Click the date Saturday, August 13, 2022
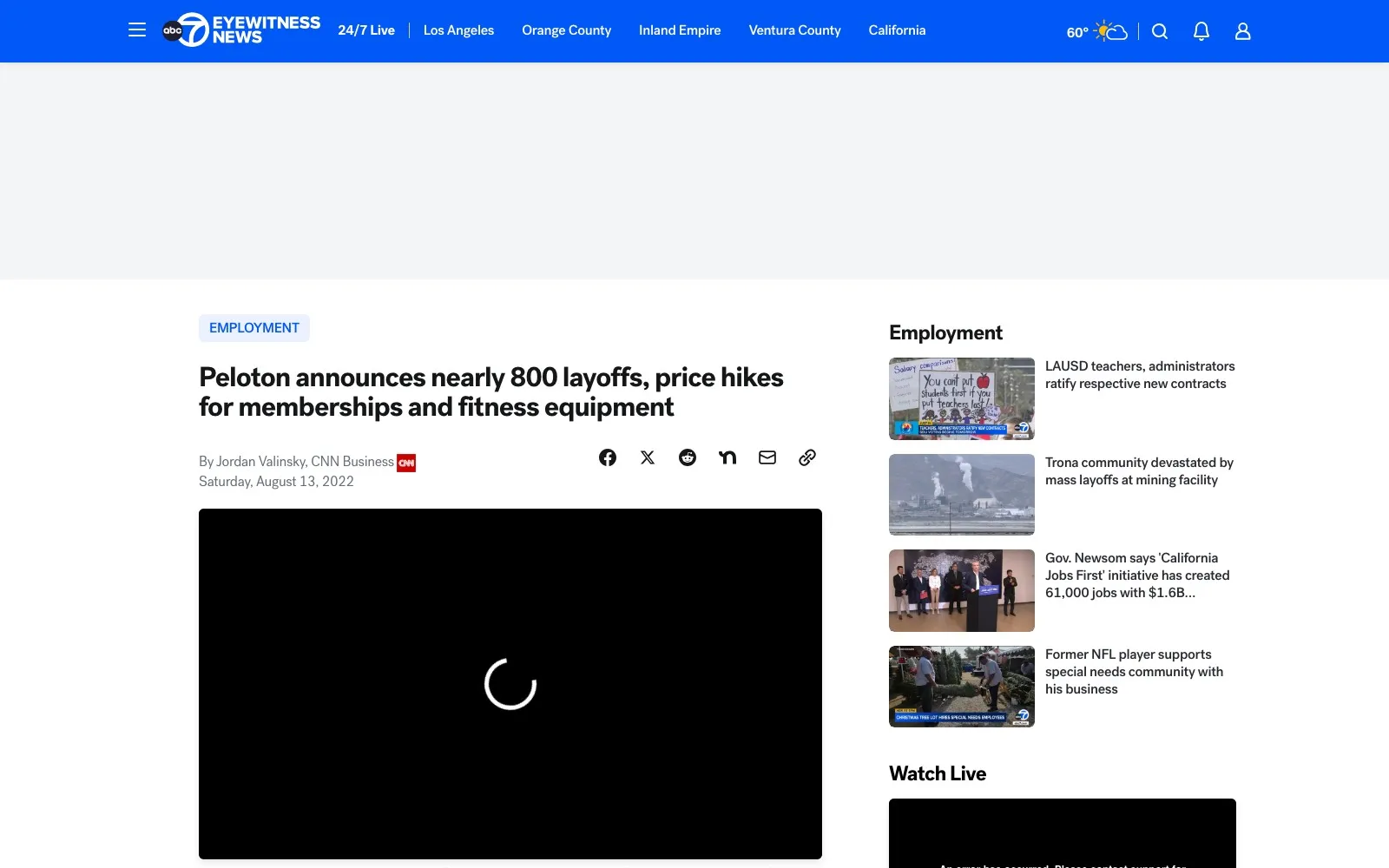 tap(276, 482)
